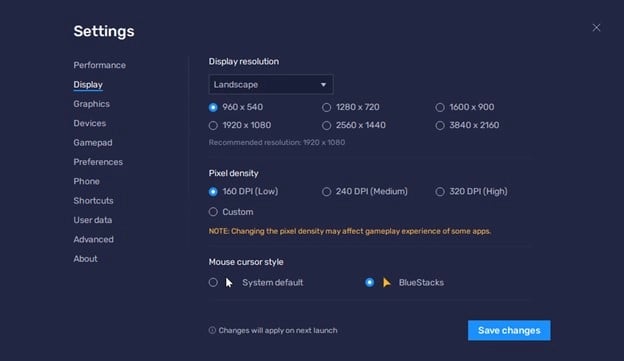This screenshot has width=624, height=361.
Task: Open Gamepad settings
Action: pyautogui.click(x=93, y=142)
